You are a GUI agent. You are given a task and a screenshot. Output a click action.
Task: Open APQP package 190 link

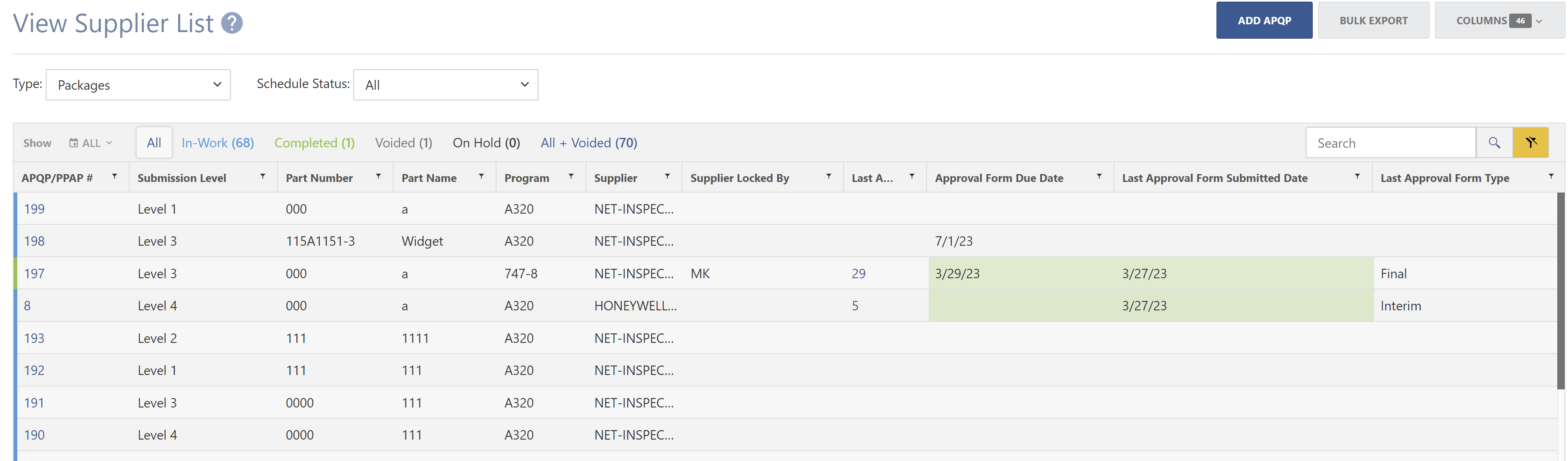click(x=34, y=435)
